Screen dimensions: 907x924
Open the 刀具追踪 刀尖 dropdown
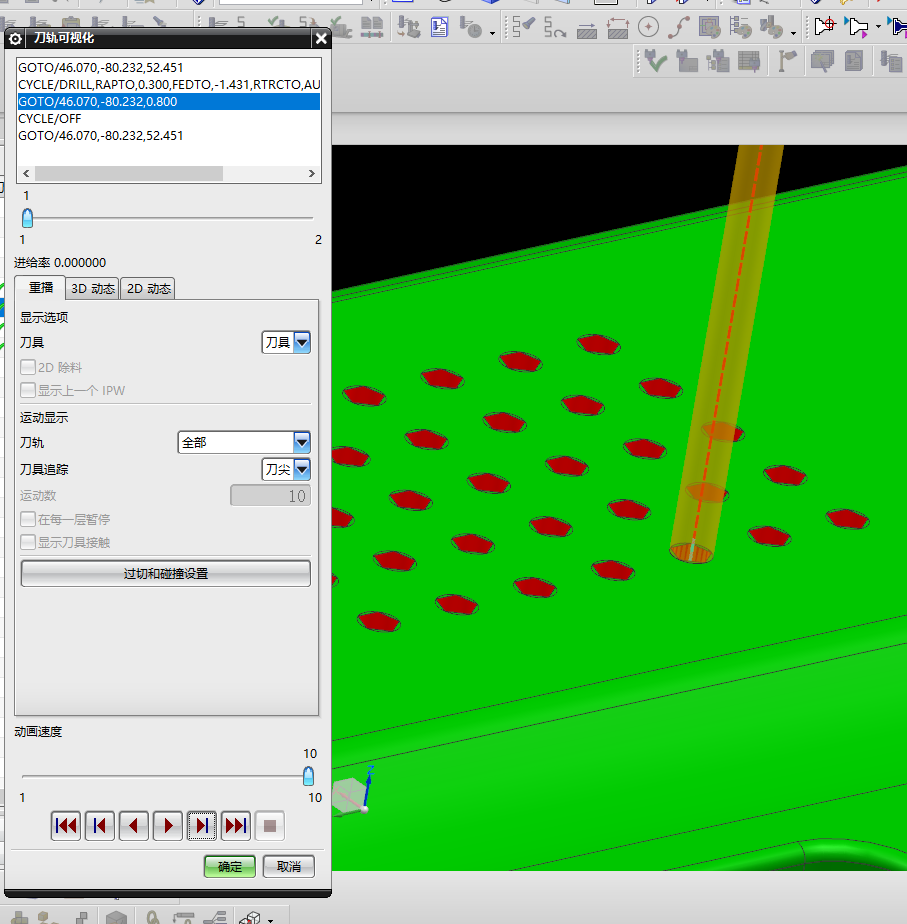tap(286, 470)
